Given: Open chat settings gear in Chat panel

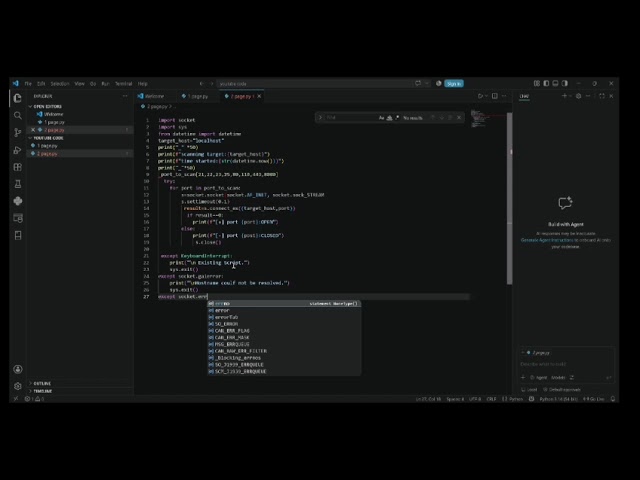Looking at the screenshot, I should click(x=578, y=96).
